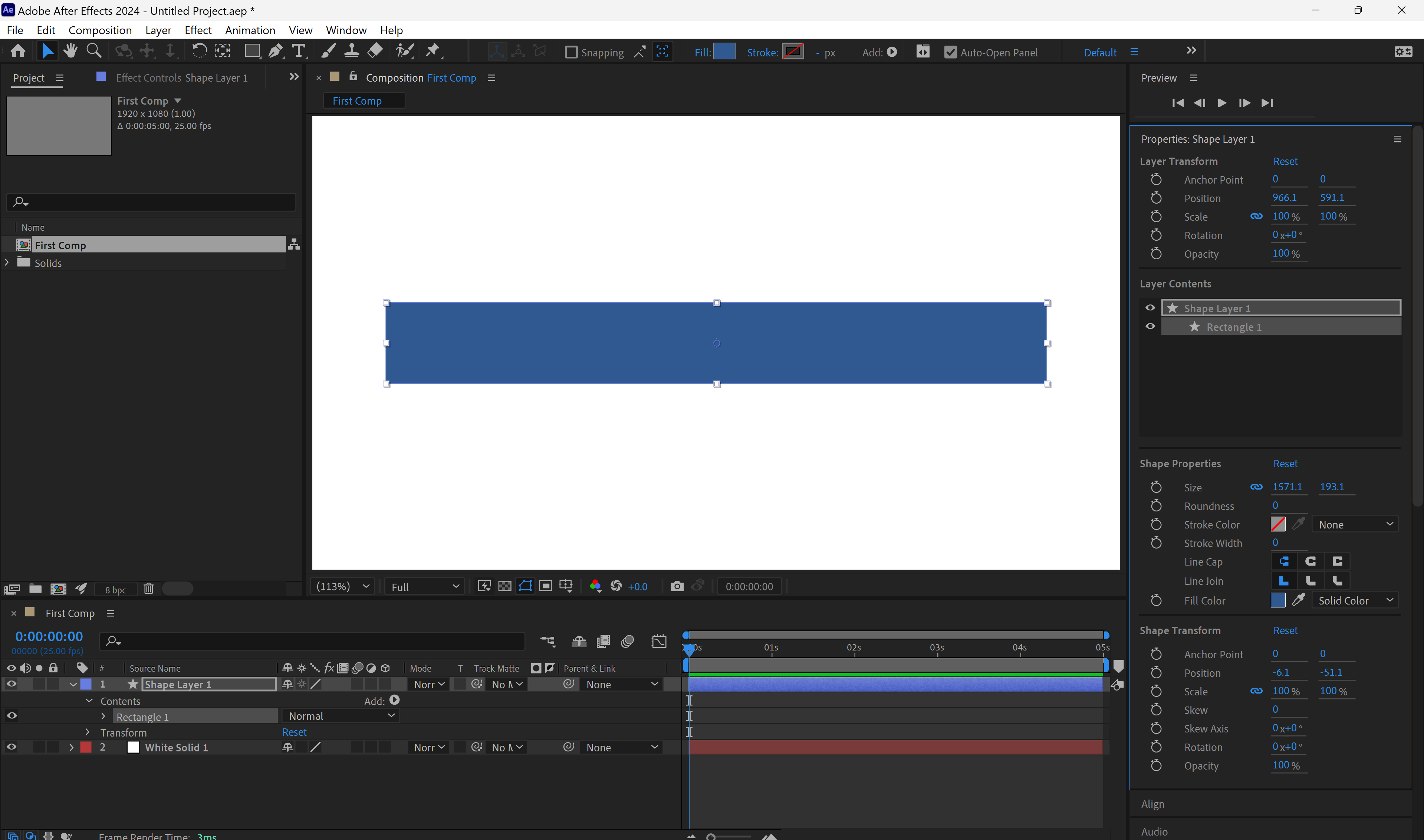This screenshot has height=840, width=1424.
Task: Expand the Solids folder in the Project panel
Action: click(x=6, y=262)
